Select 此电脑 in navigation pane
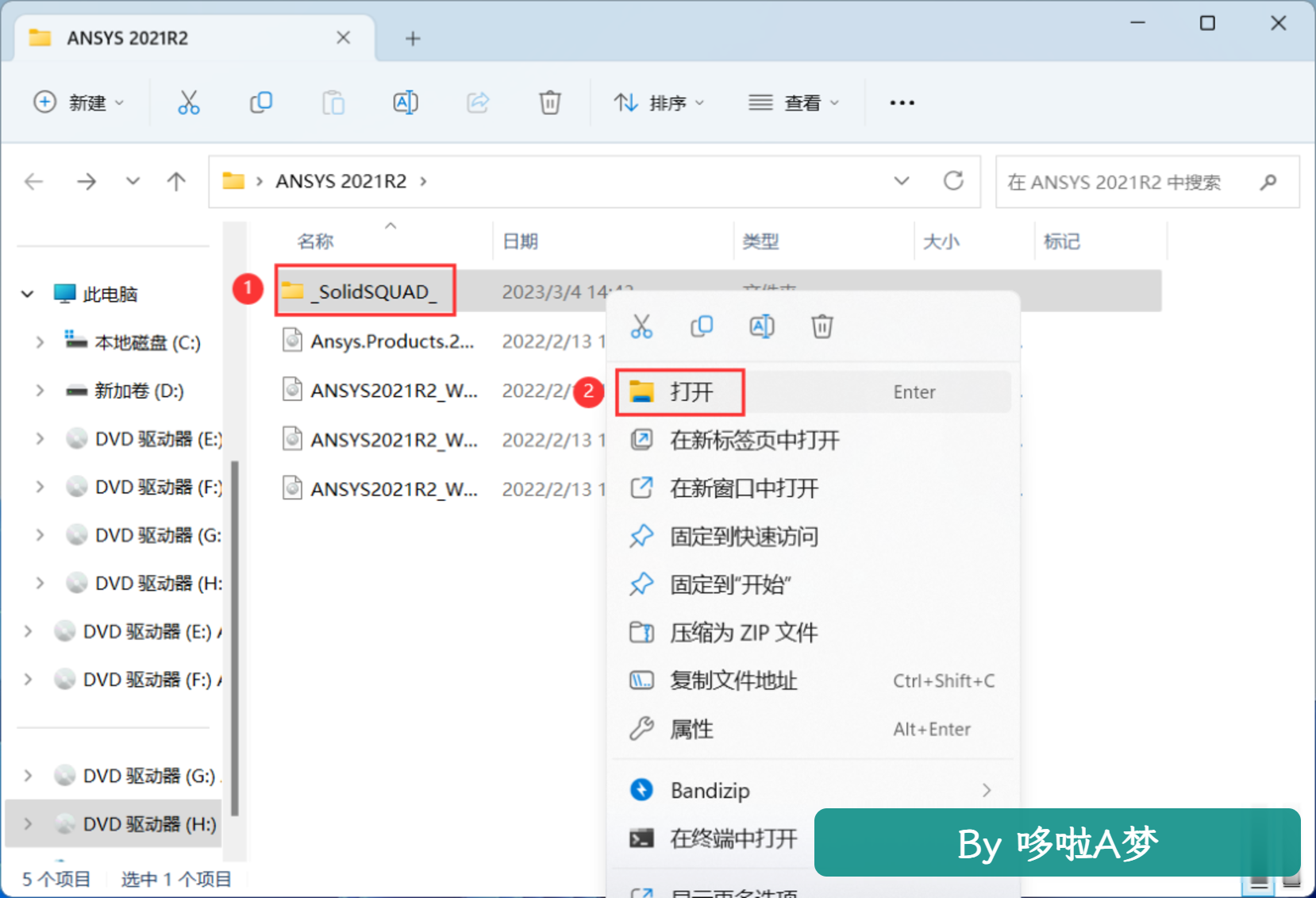This screenshot has width=1316, height=898. tap(96, 295)
